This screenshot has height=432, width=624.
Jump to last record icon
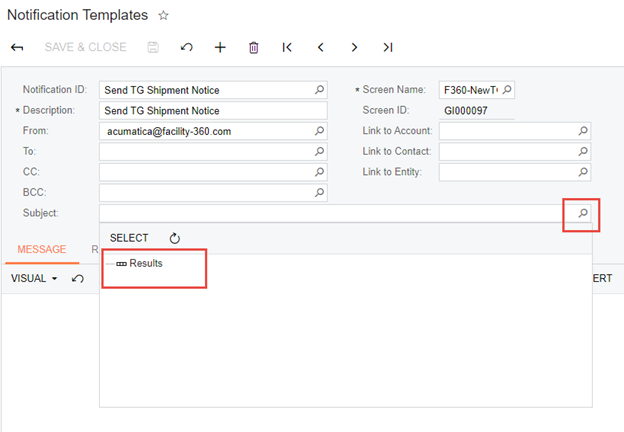pos(388,47)
